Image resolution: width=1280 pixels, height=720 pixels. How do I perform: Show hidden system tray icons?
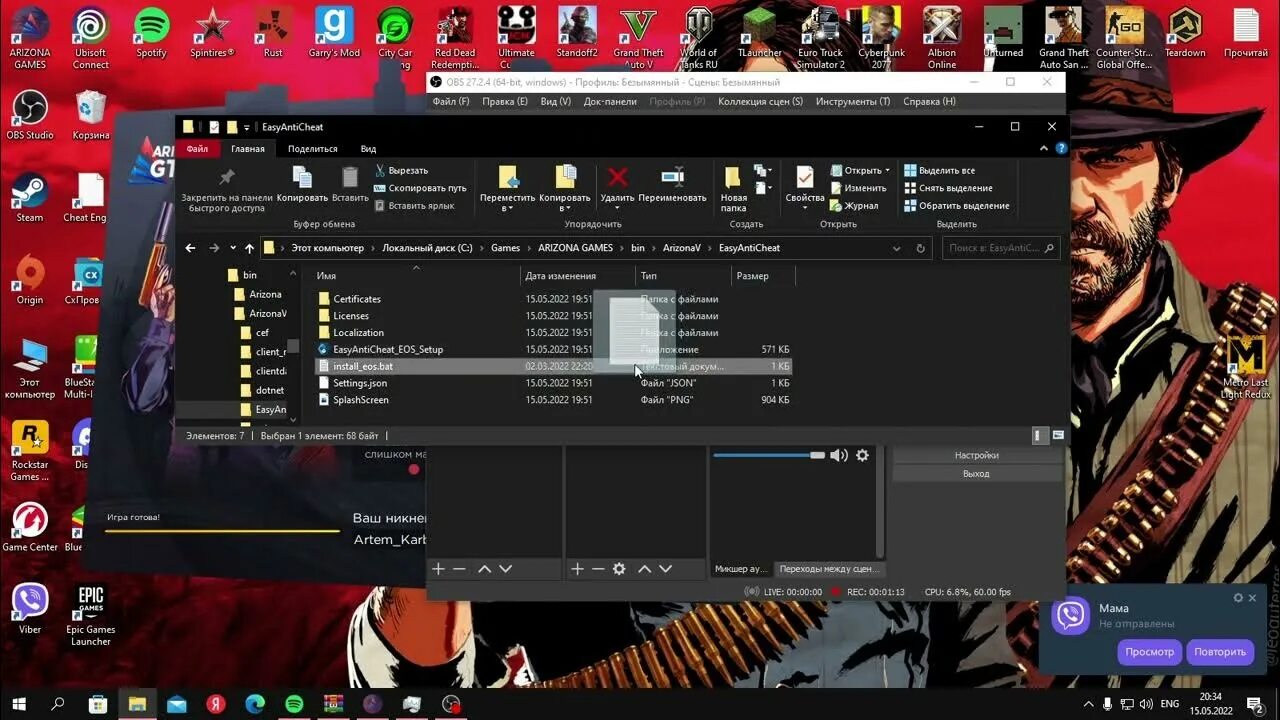[1089, 704]
